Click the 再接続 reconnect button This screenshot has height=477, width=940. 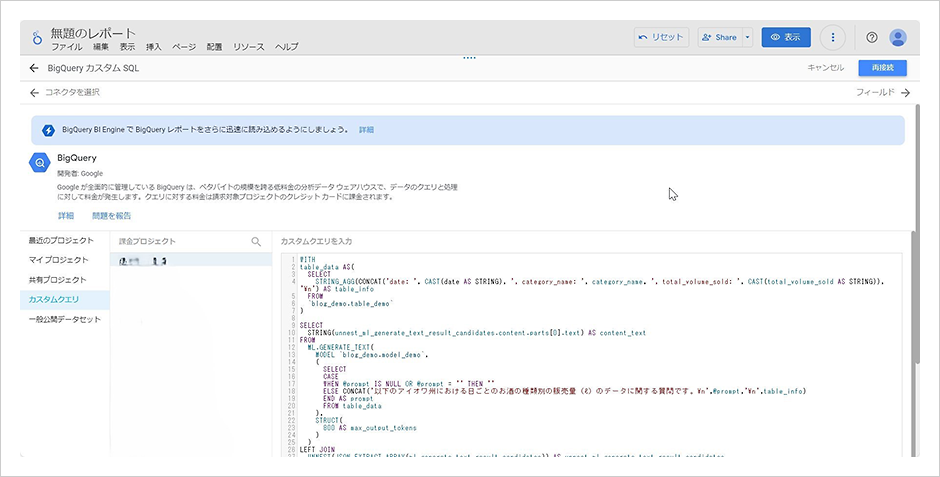tap(882, 68)
